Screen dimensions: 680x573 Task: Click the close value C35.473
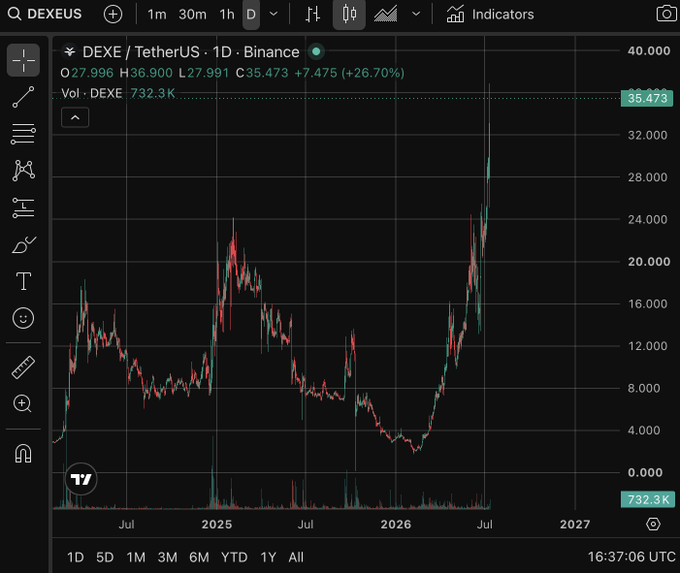point(262,73)
